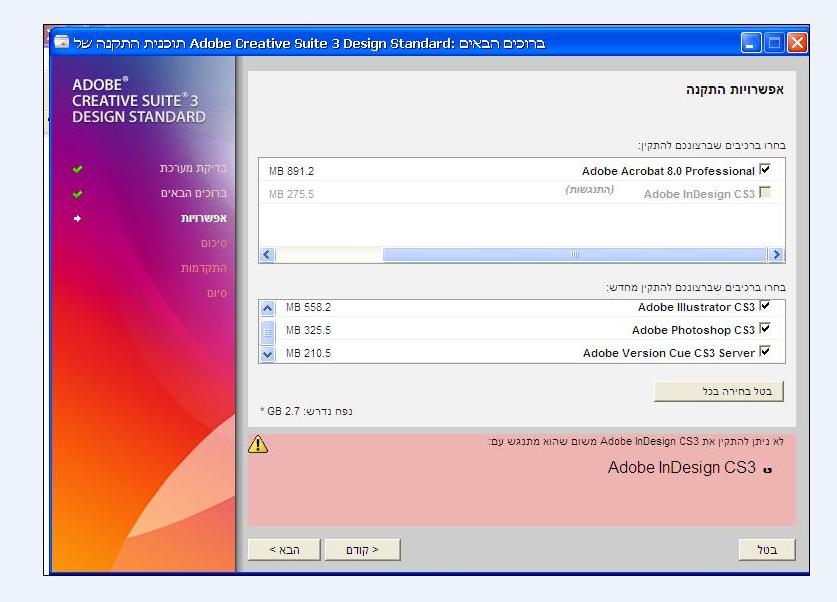Click green checkmark beside בדיקת מערכת step
The height and width of the screenshot is (602, 837).
[77, 169]
